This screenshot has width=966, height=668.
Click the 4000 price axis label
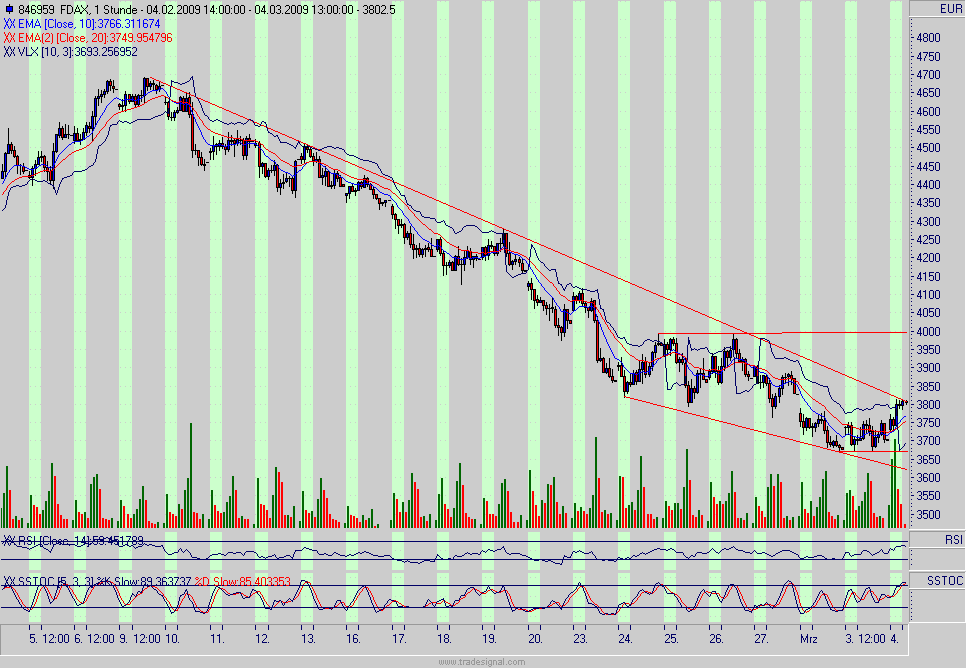point(928,332)
